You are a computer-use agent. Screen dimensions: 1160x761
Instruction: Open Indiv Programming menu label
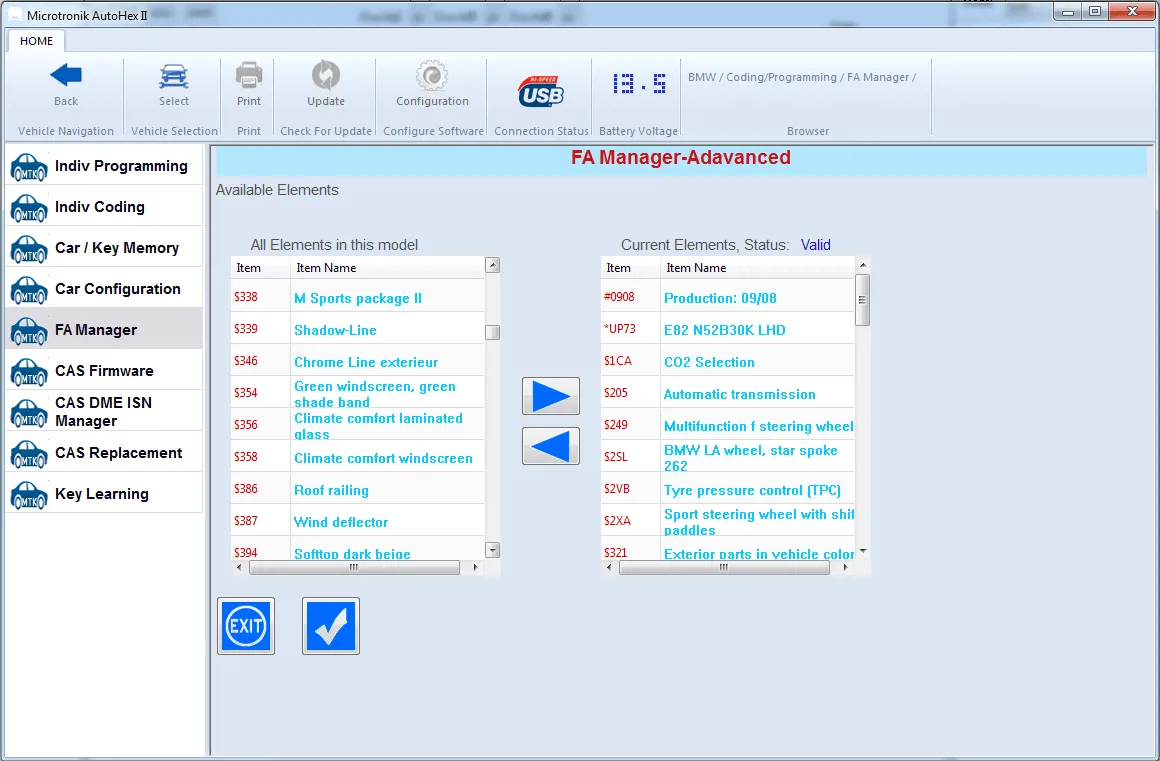click(121, 166)
